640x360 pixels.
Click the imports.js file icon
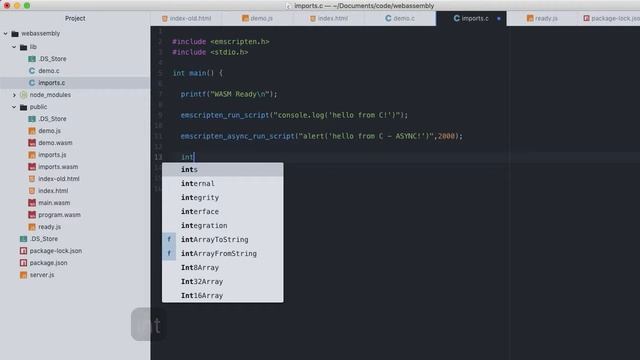(32, 155)
